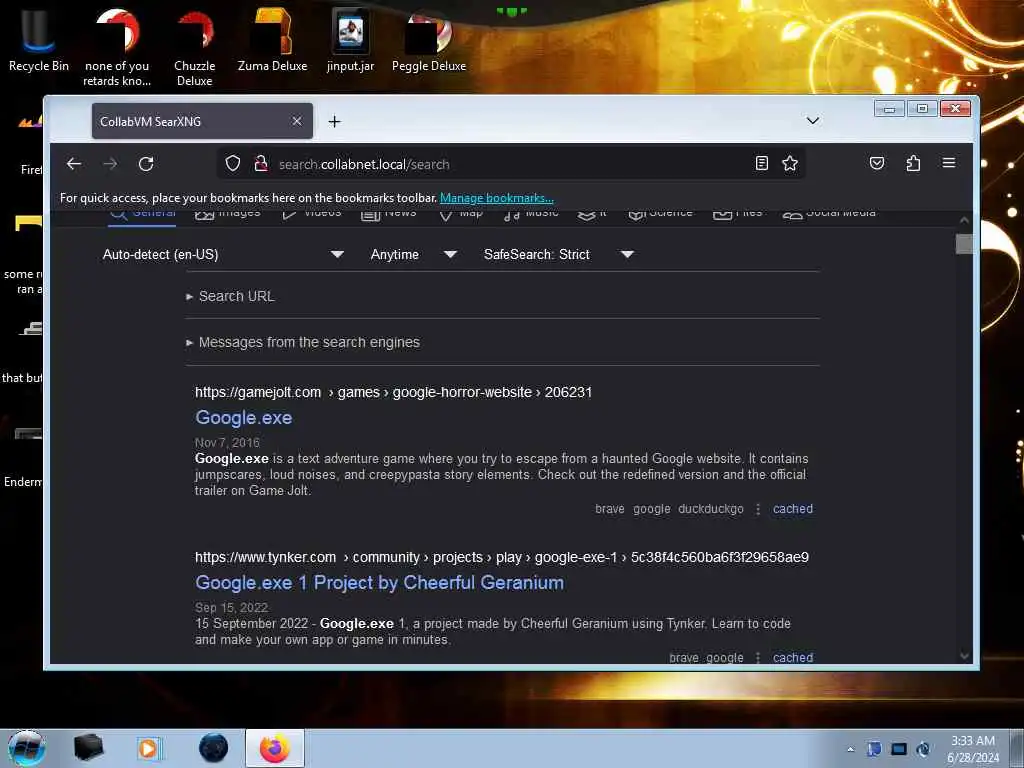Open the Firefox hamburger menu
The image size is (1024, 768).
click(x=949, y=163)
